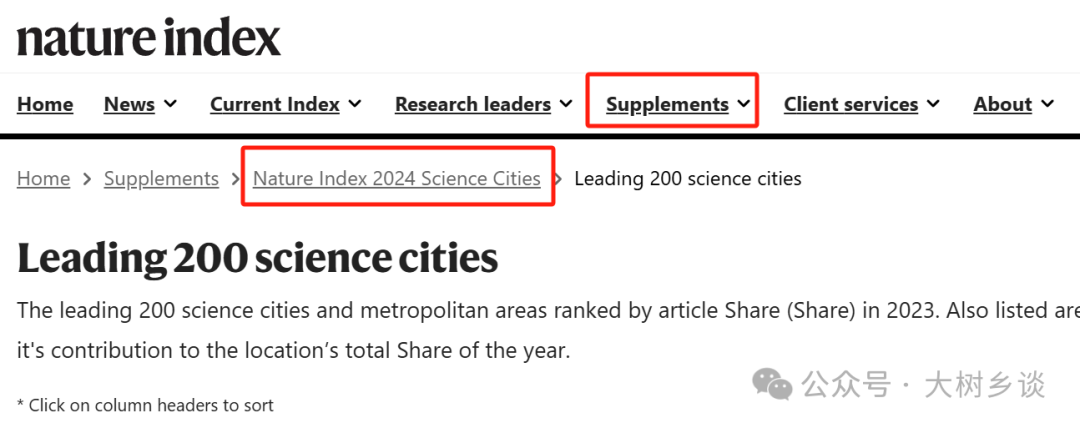Open the Home menu item
The height and width of the screenshot is (428, 1080).
coord(45,104)
